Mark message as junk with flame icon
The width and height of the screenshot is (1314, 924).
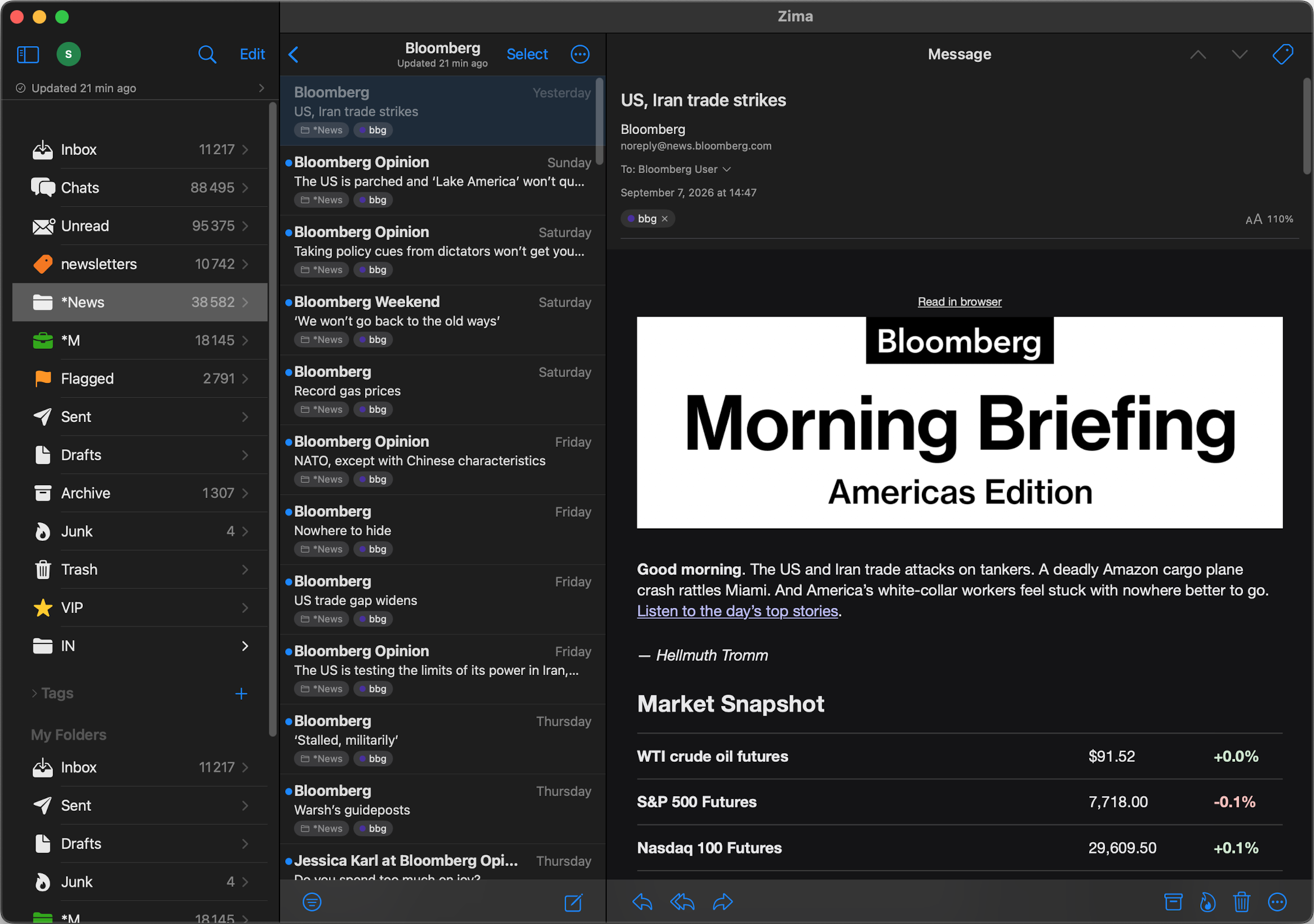[x=1208, y=902]
